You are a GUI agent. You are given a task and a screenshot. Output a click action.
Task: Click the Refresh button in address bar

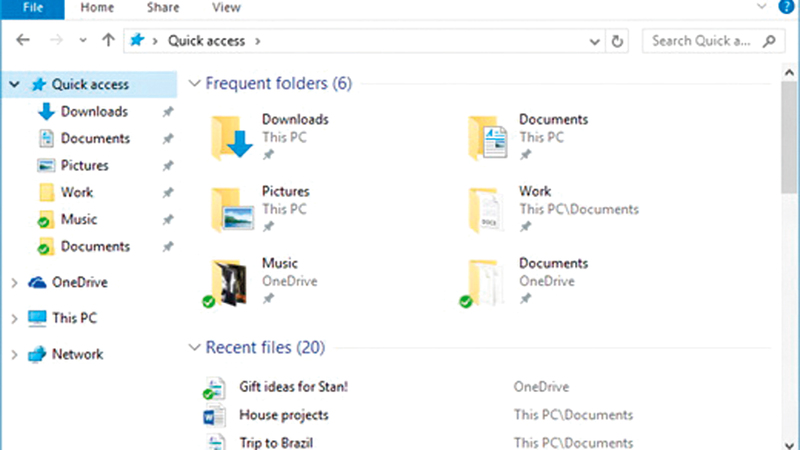point(618,41)
